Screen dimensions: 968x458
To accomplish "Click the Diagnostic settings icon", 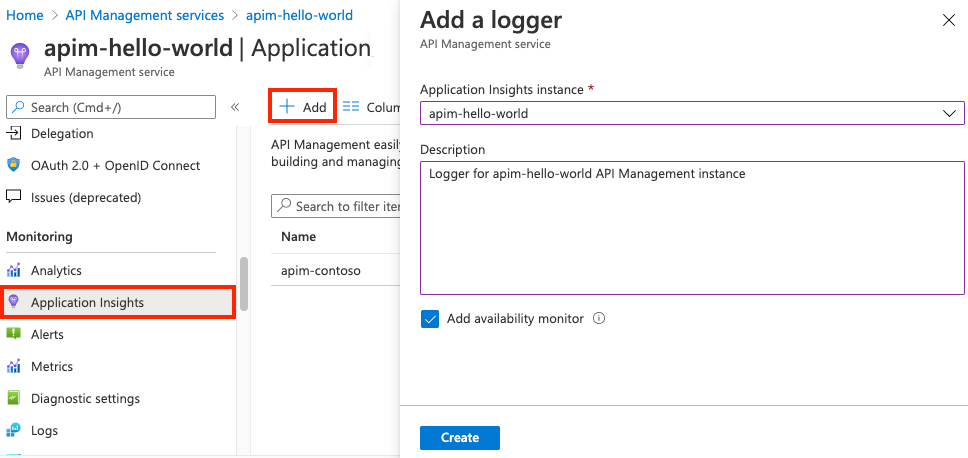I will tap(14, 399).
